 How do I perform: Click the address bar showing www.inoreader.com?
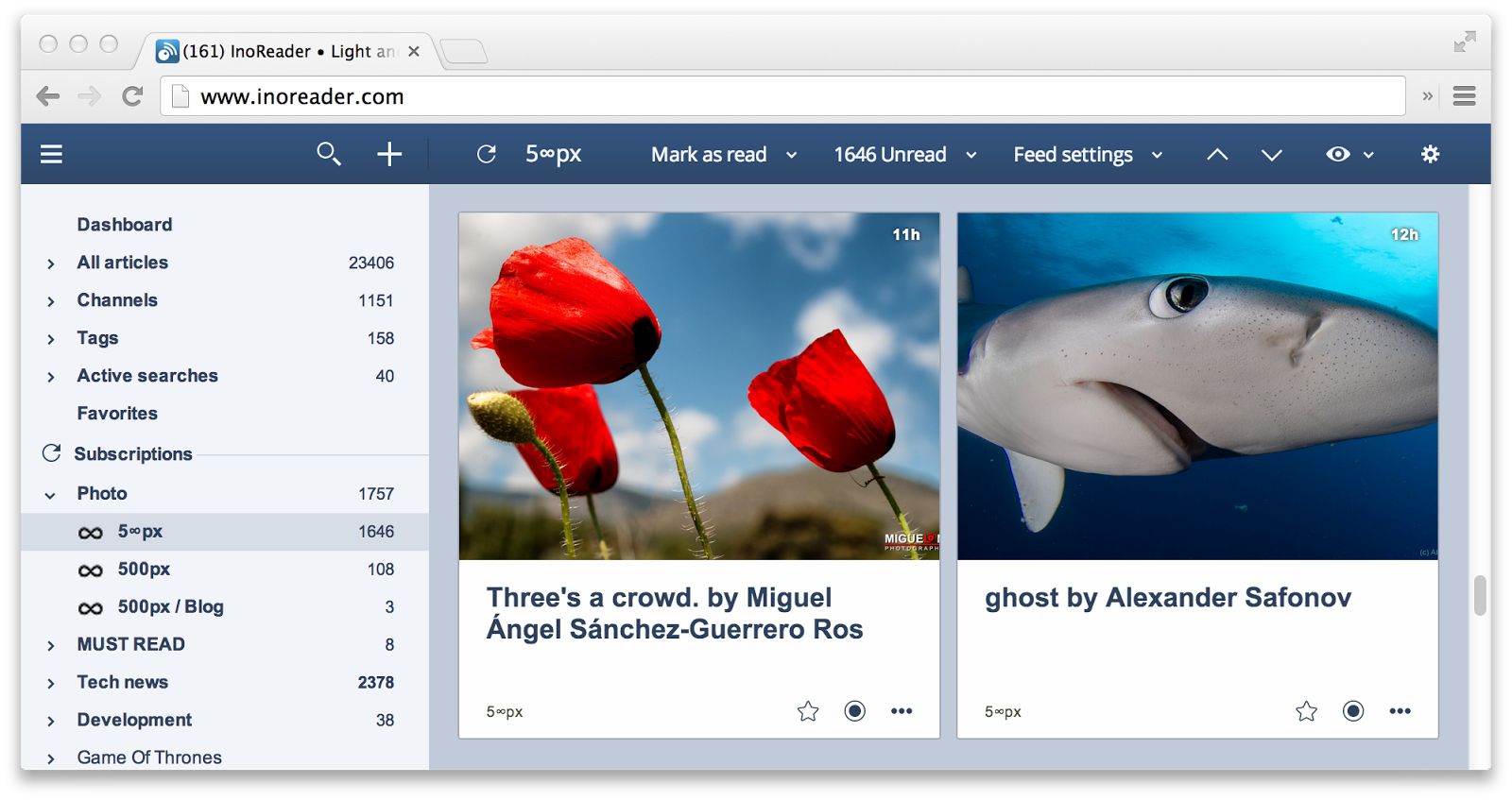tap(782, 96)
